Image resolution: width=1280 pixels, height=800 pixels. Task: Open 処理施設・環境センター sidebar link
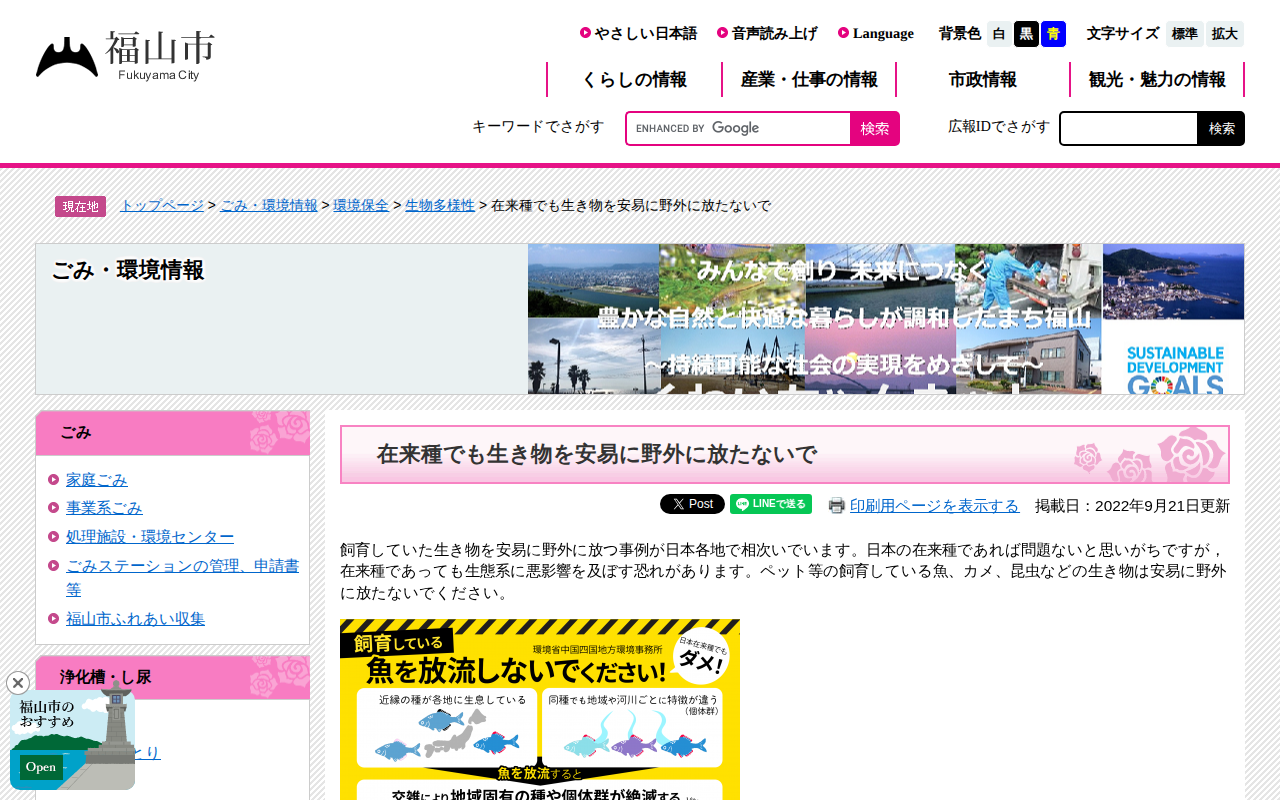pos(150,537)
